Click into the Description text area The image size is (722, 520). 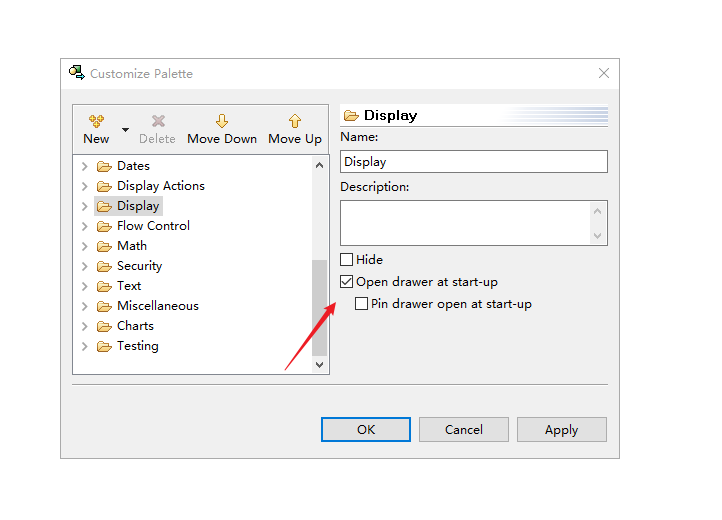465,222
